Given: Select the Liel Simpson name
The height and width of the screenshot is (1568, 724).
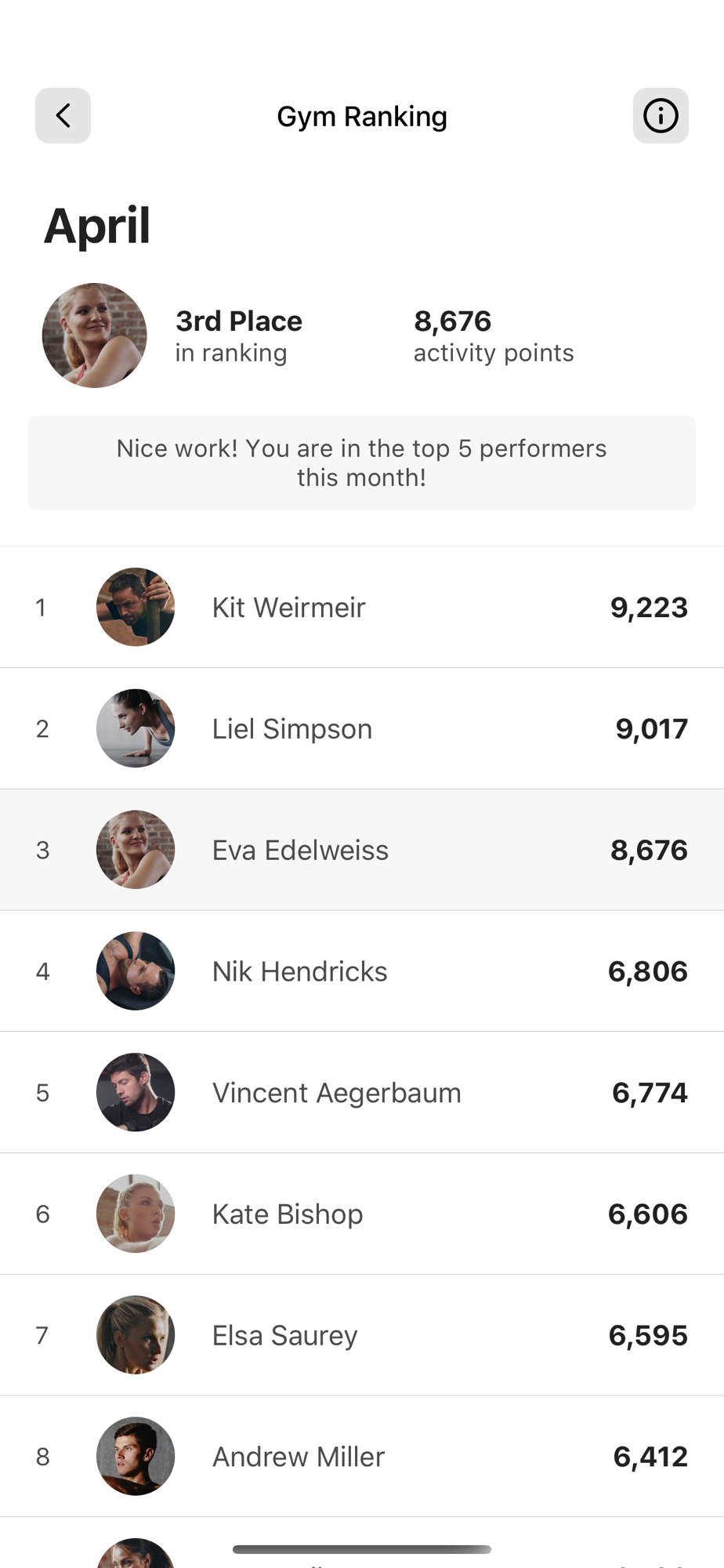Looking at the screenshot, I should tap(291, 729).
